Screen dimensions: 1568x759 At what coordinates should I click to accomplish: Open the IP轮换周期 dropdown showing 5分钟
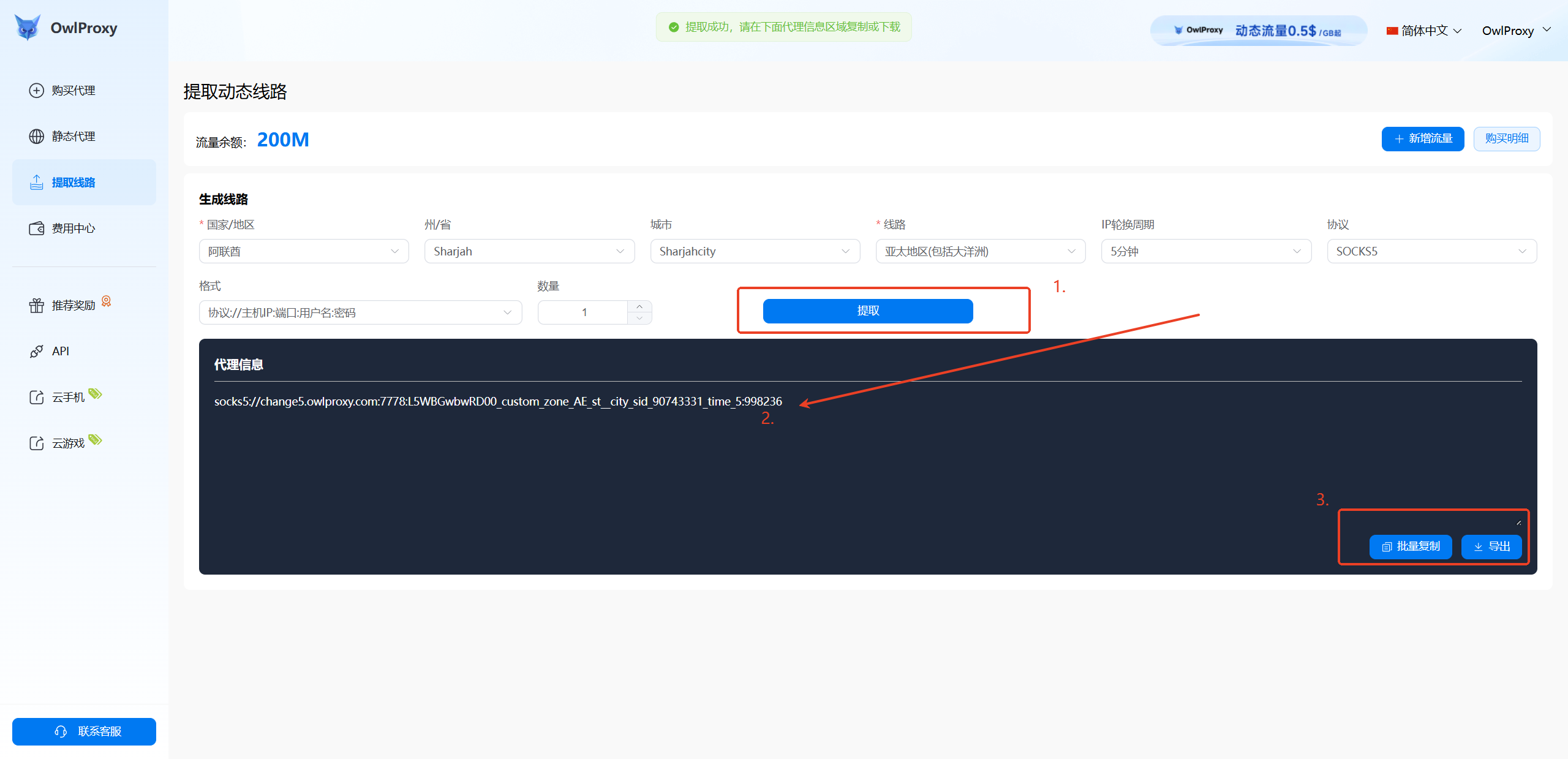(x=1205, y=251)
